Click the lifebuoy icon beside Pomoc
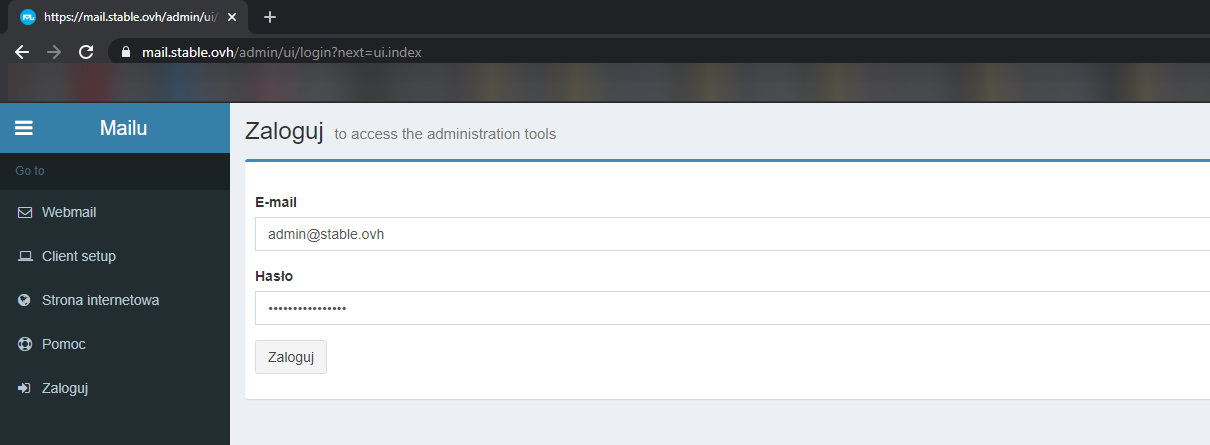Screen dimensions: 1210x445 [x=25, y=344]
